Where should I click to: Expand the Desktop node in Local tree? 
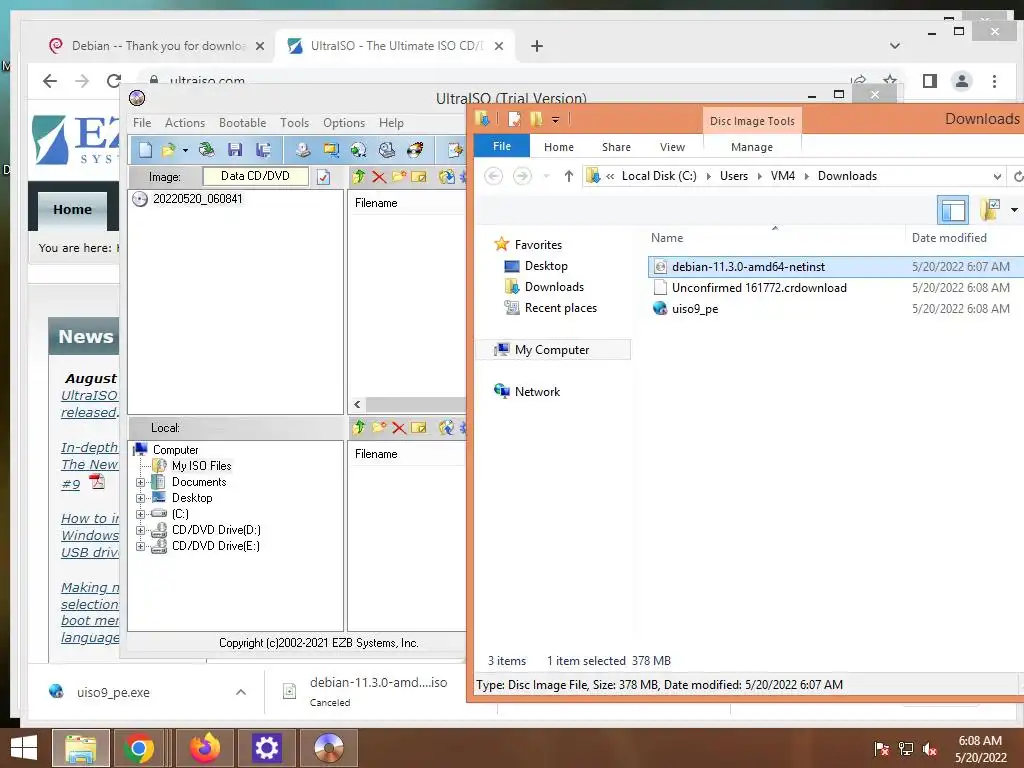click(x=140, y=498)
